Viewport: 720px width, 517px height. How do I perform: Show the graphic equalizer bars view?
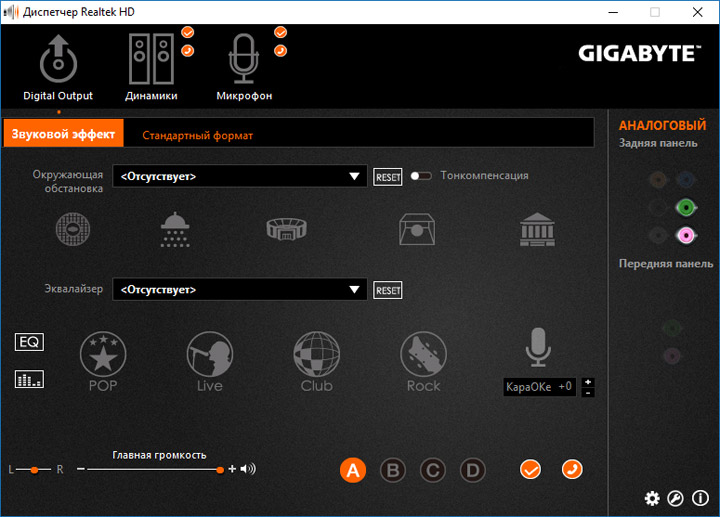(29, 379)
